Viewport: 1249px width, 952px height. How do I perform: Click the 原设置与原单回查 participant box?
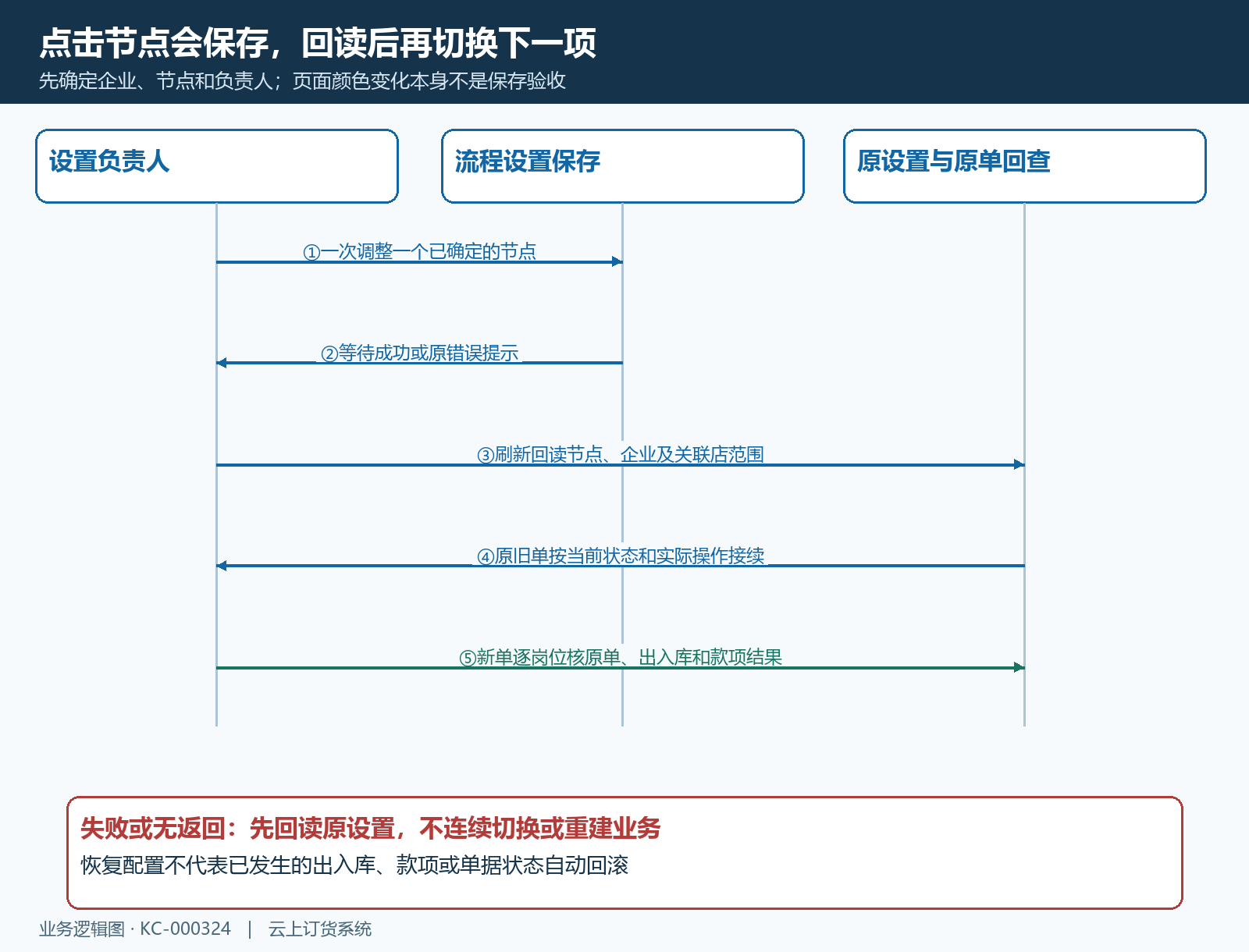(1025, 166)
